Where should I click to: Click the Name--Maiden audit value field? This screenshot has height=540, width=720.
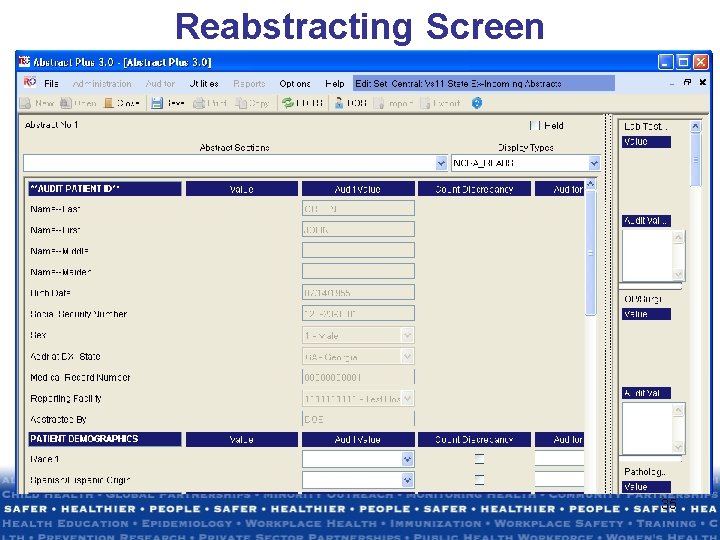pos(358,271)
